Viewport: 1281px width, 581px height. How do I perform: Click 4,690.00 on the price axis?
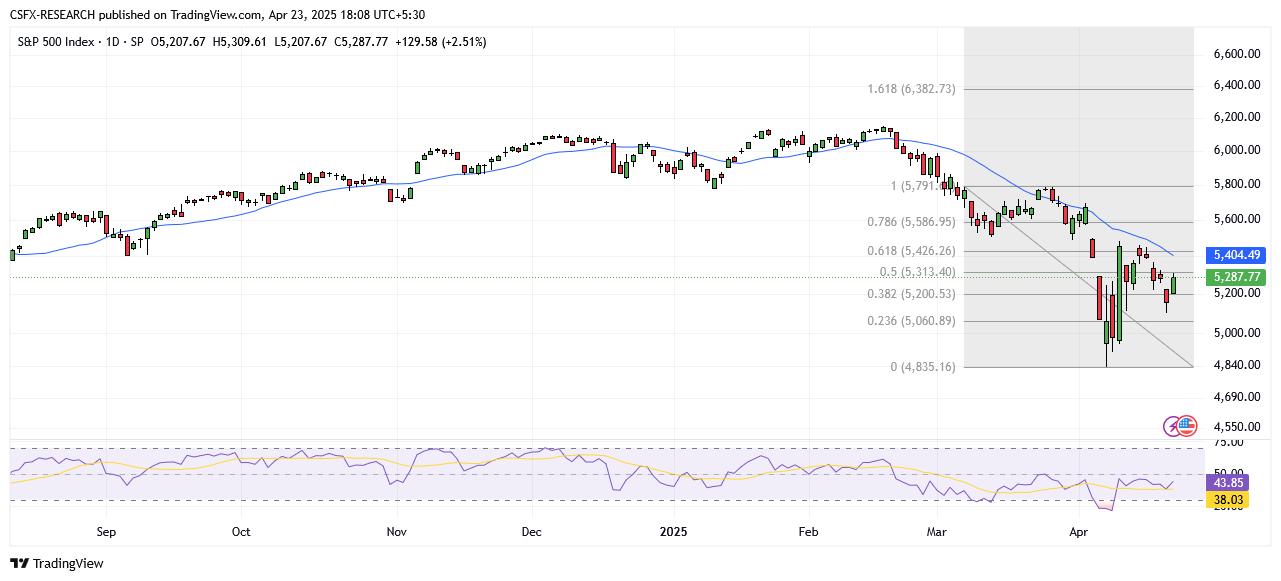[1239, 398]
